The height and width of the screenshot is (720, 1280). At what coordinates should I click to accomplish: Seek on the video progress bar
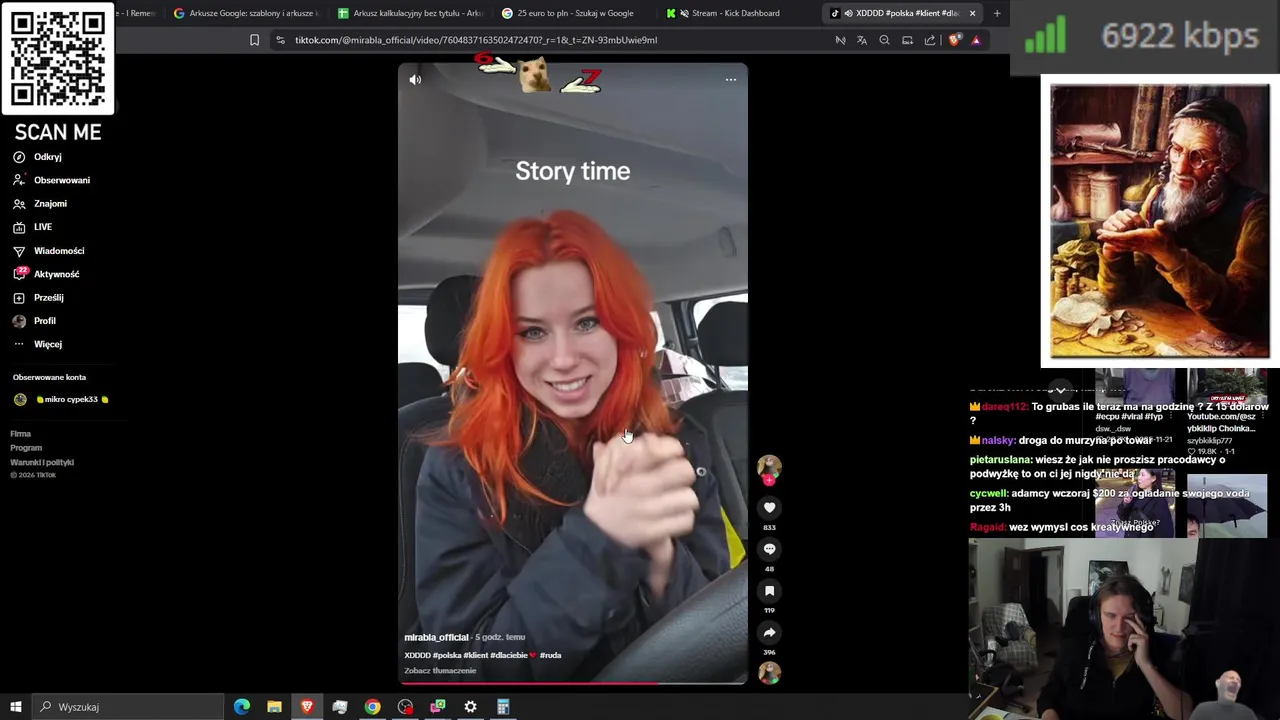(573, 683)
